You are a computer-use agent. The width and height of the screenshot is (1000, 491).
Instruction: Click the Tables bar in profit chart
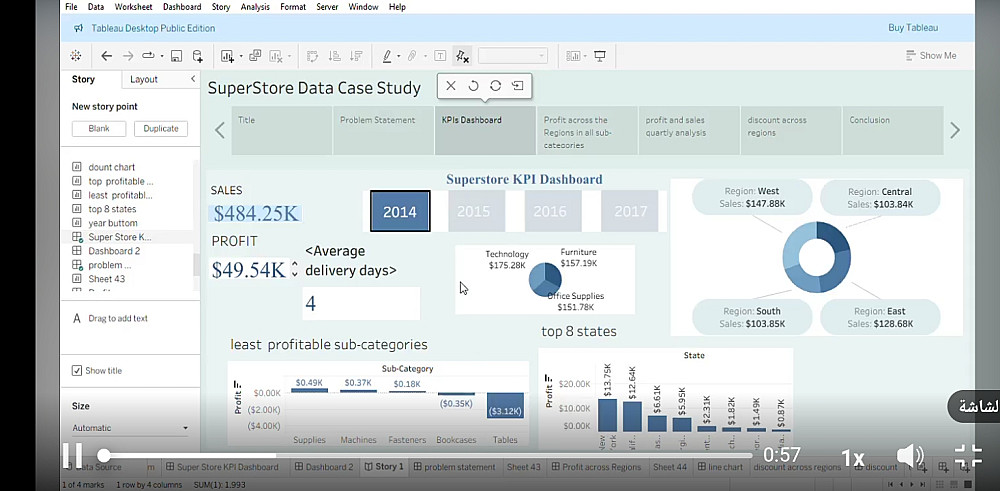505,406
